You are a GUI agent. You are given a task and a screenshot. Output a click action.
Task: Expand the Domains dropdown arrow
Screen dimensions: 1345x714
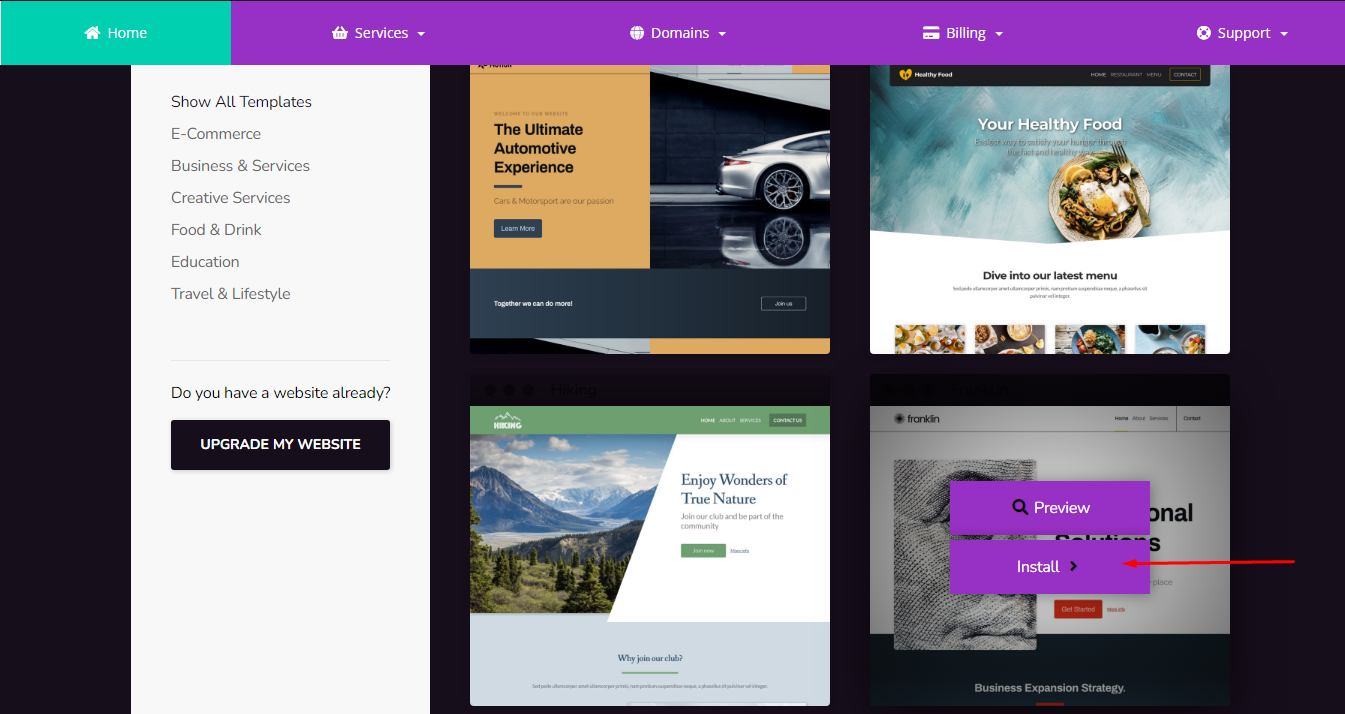(x=722, y=34)
